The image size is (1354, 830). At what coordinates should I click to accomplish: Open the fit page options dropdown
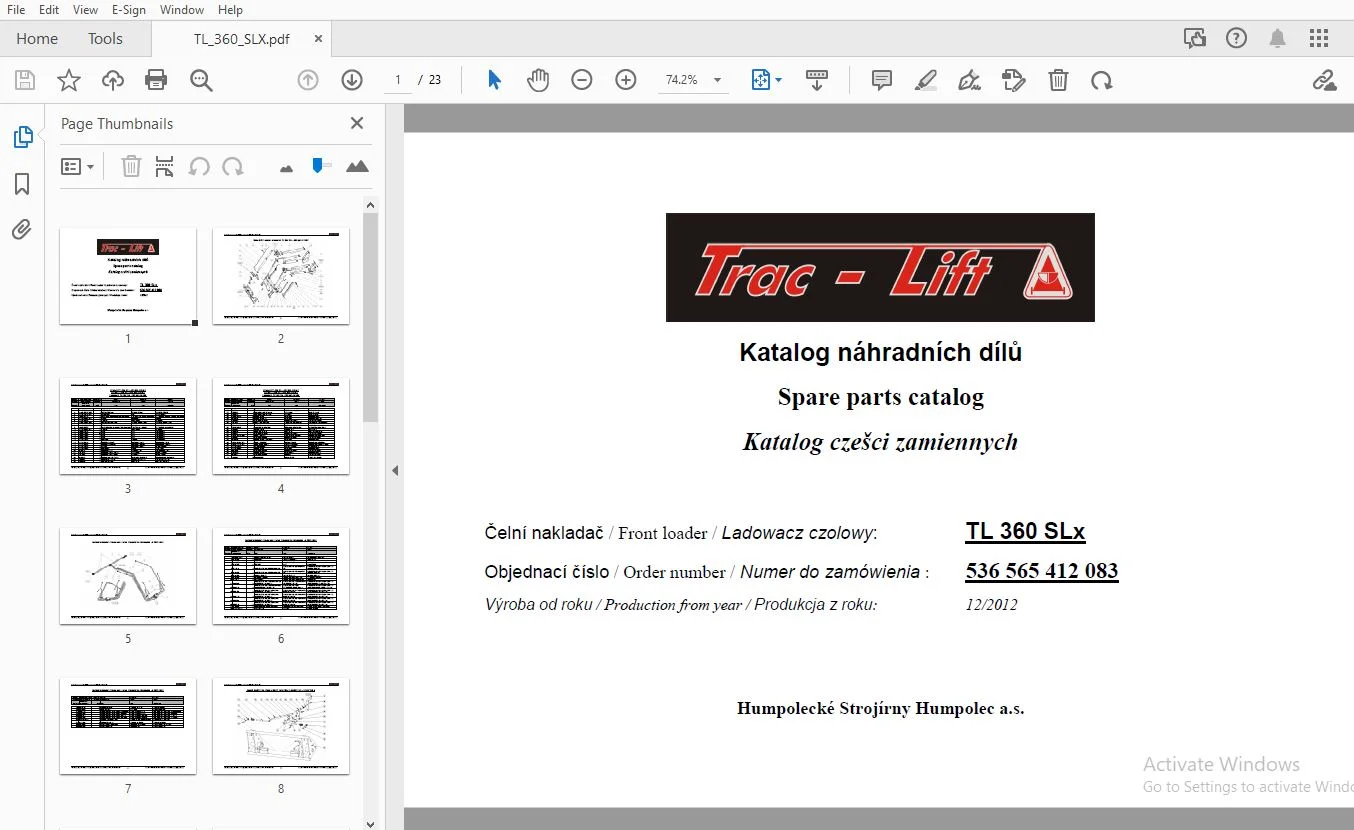point(766,80)
